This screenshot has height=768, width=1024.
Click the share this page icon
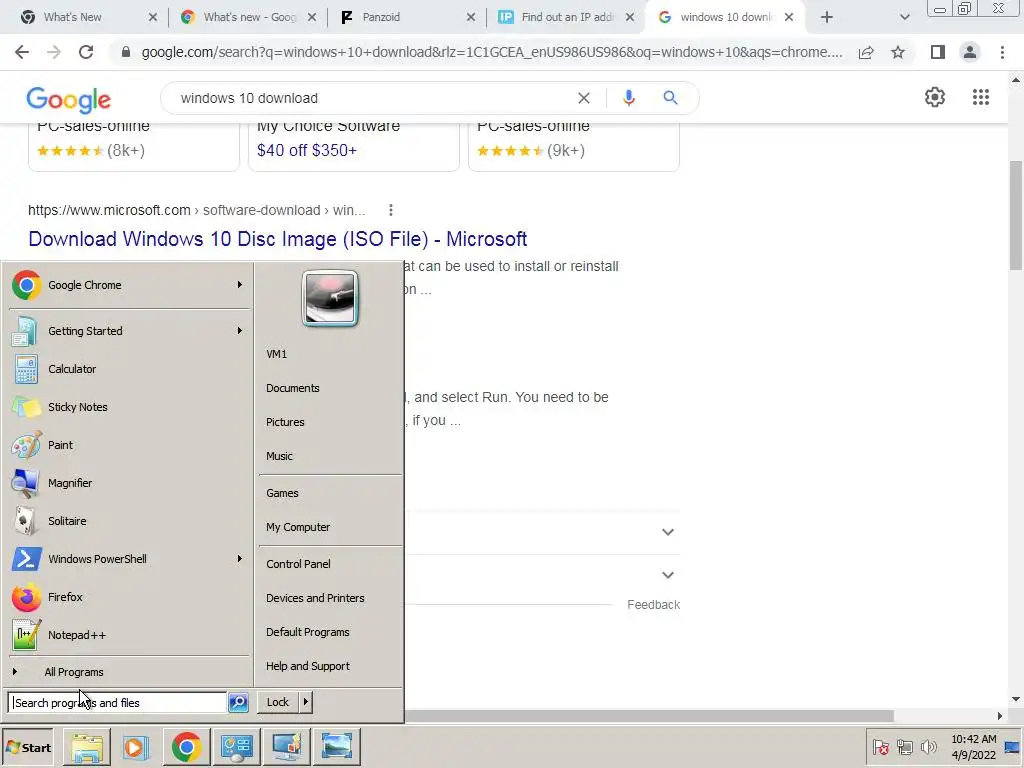pos(866,52)
